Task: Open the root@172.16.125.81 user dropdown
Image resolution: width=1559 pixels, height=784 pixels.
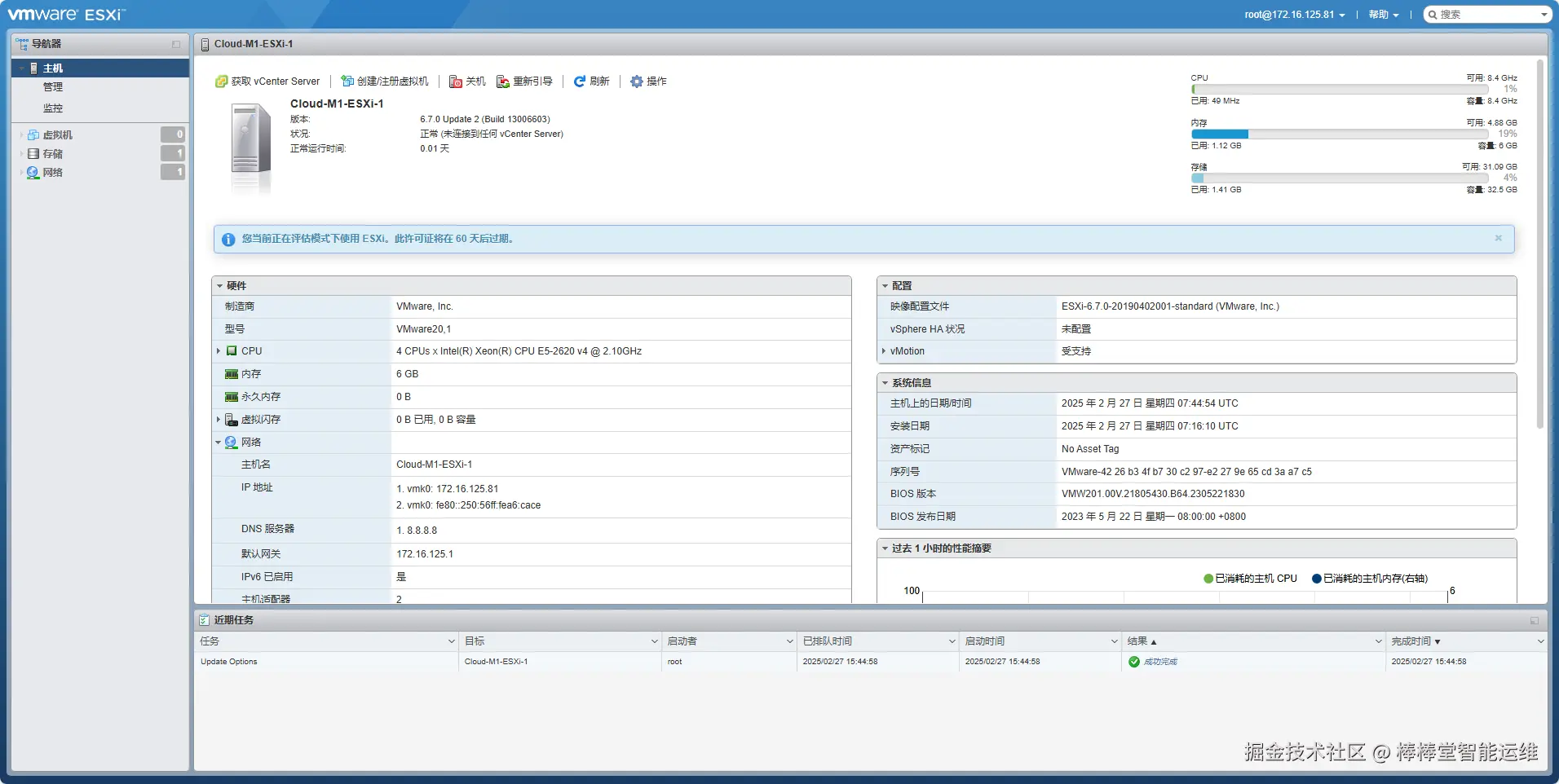Action: coord(1295,15)
